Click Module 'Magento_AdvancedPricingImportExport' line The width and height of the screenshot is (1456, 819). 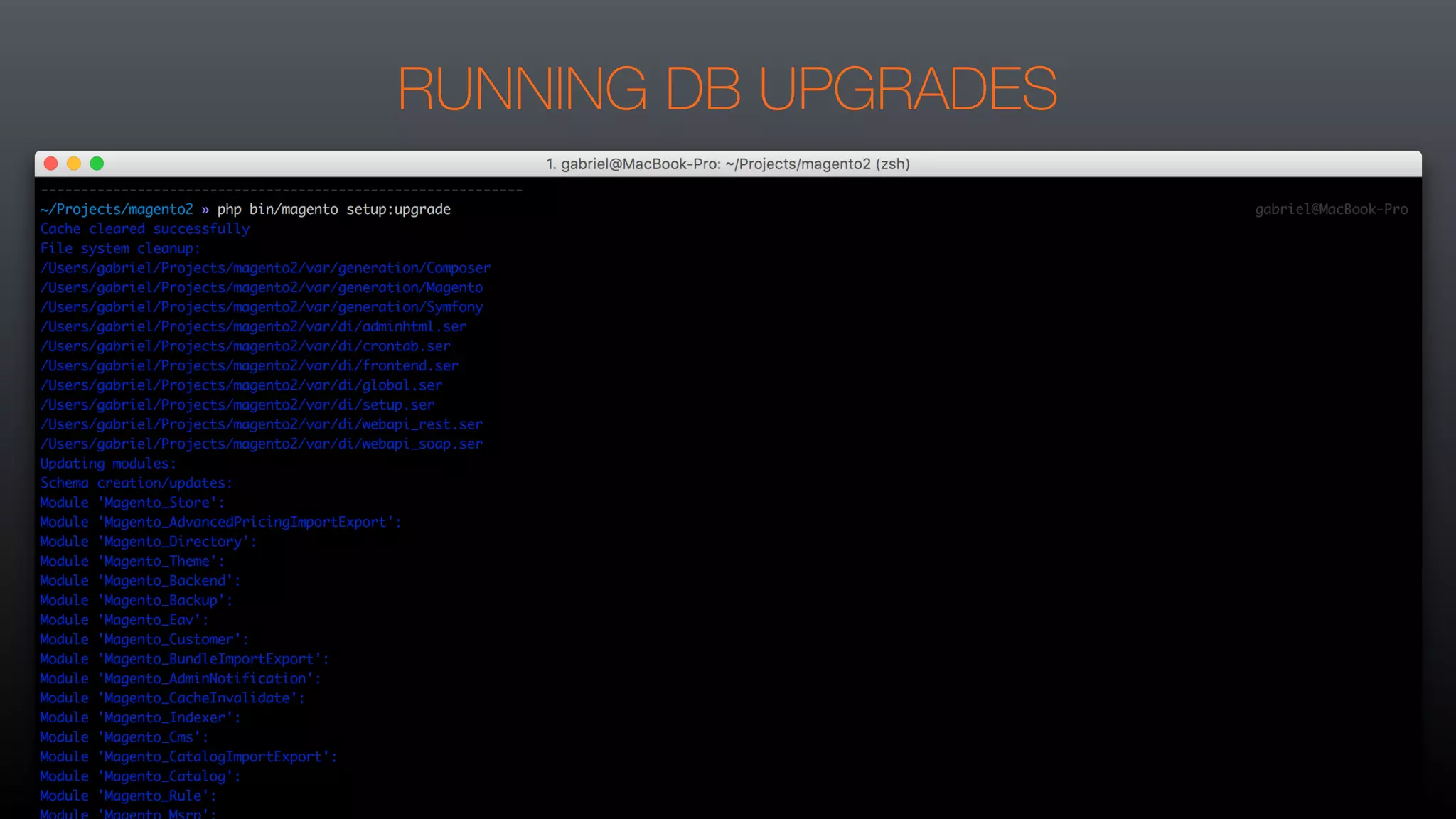221,522
